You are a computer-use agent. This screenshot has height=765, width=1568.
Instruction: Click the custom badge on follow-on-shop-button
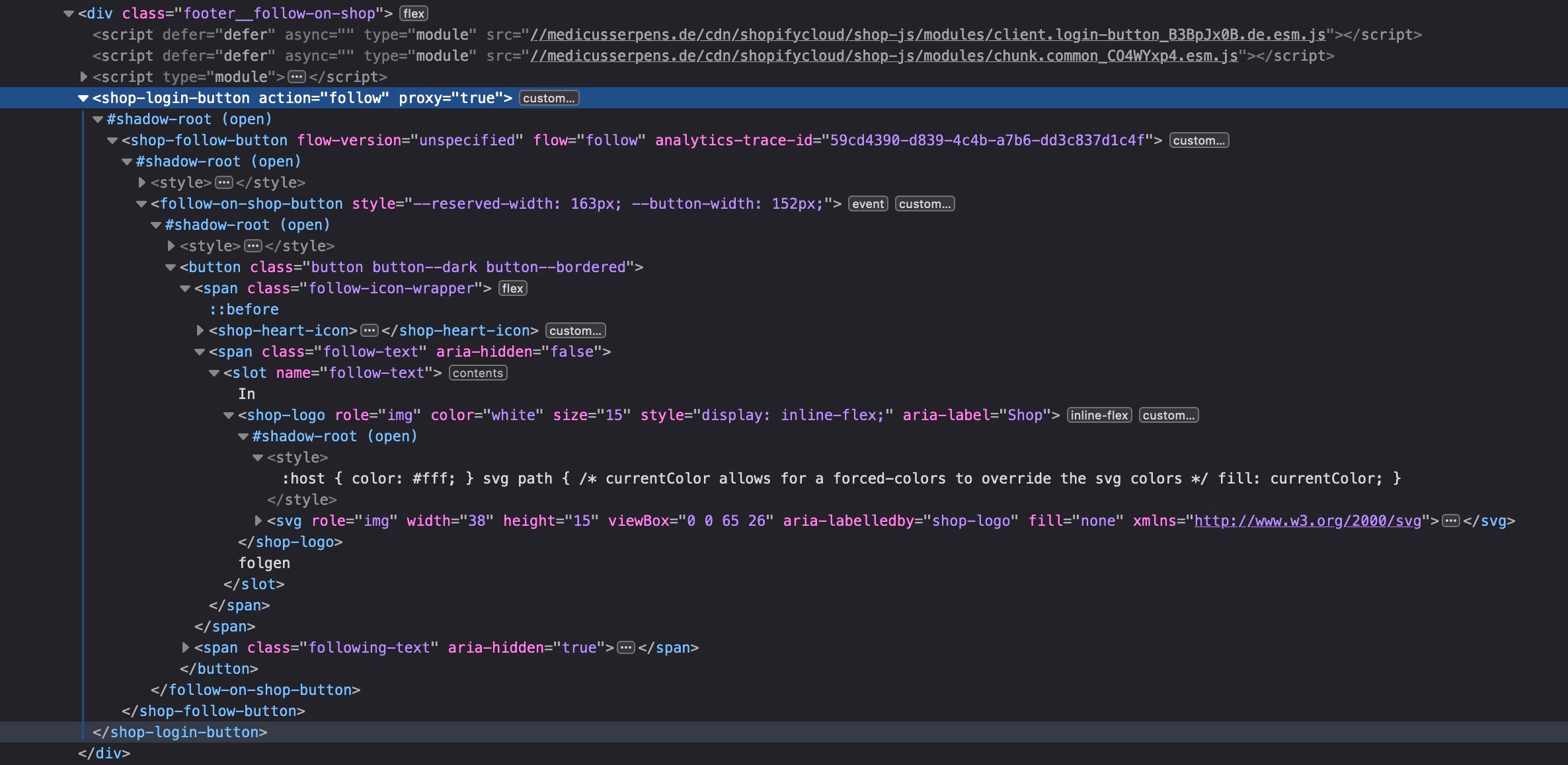click(925, 203)
